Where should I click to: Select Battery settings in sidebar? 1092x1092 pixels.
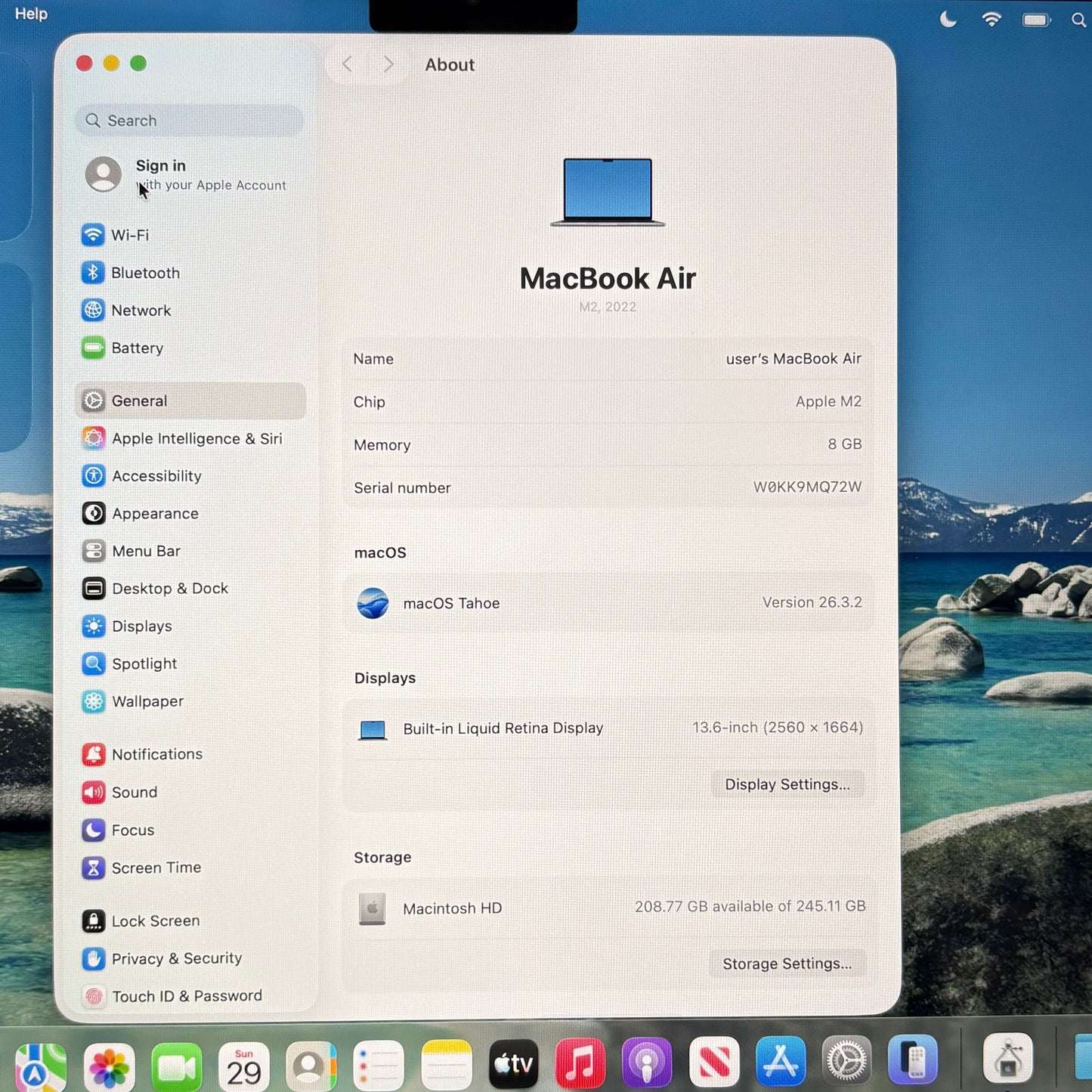[137, 348]
